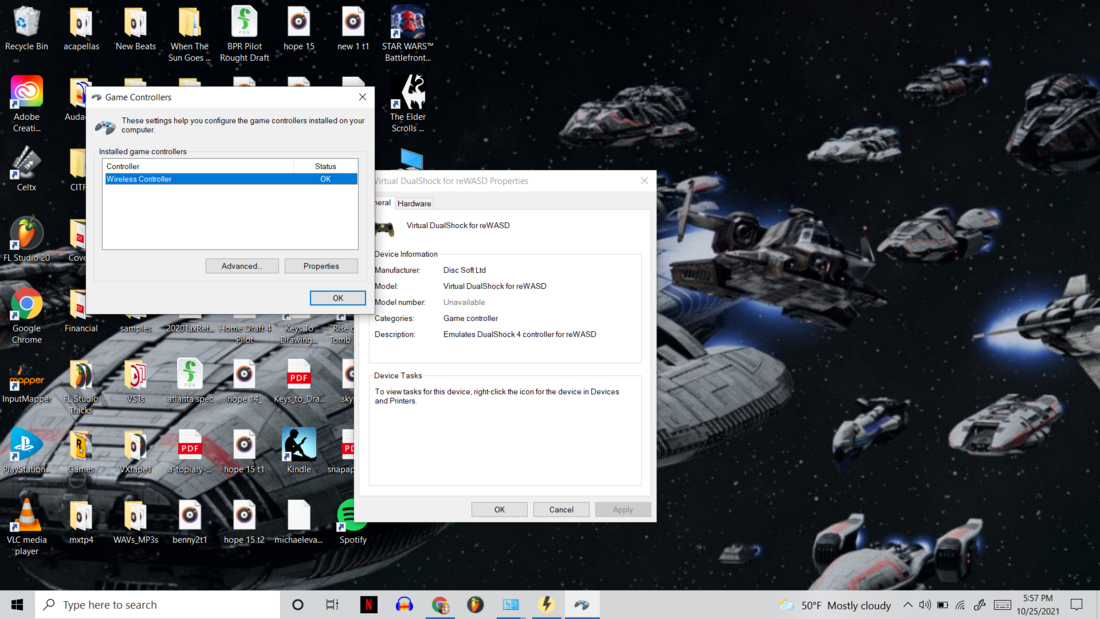Click the Unavailable model number value
1100x619 pixels.
pyautogui.click(x=464, y=302)
